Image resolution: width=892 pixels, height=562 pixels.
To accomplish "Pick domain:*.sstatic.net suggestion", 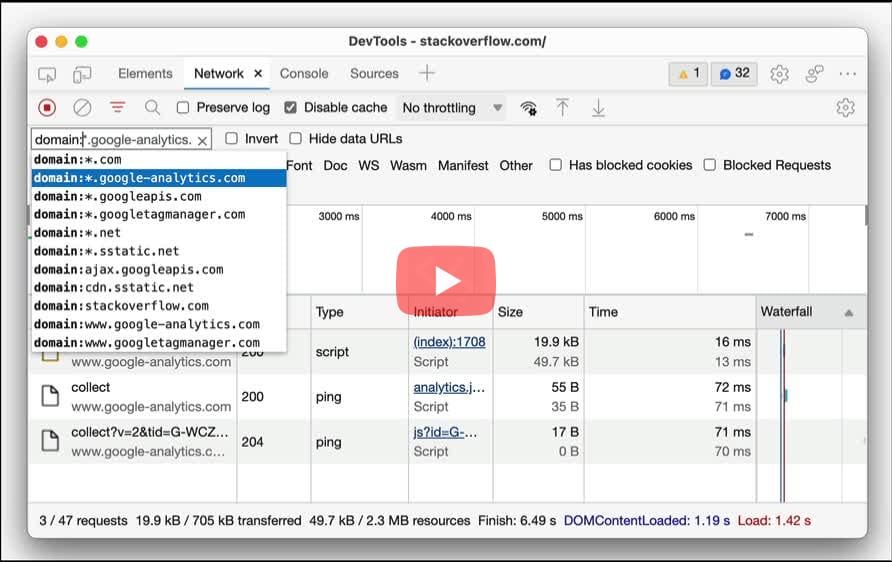I will click(x=159, y=251).
